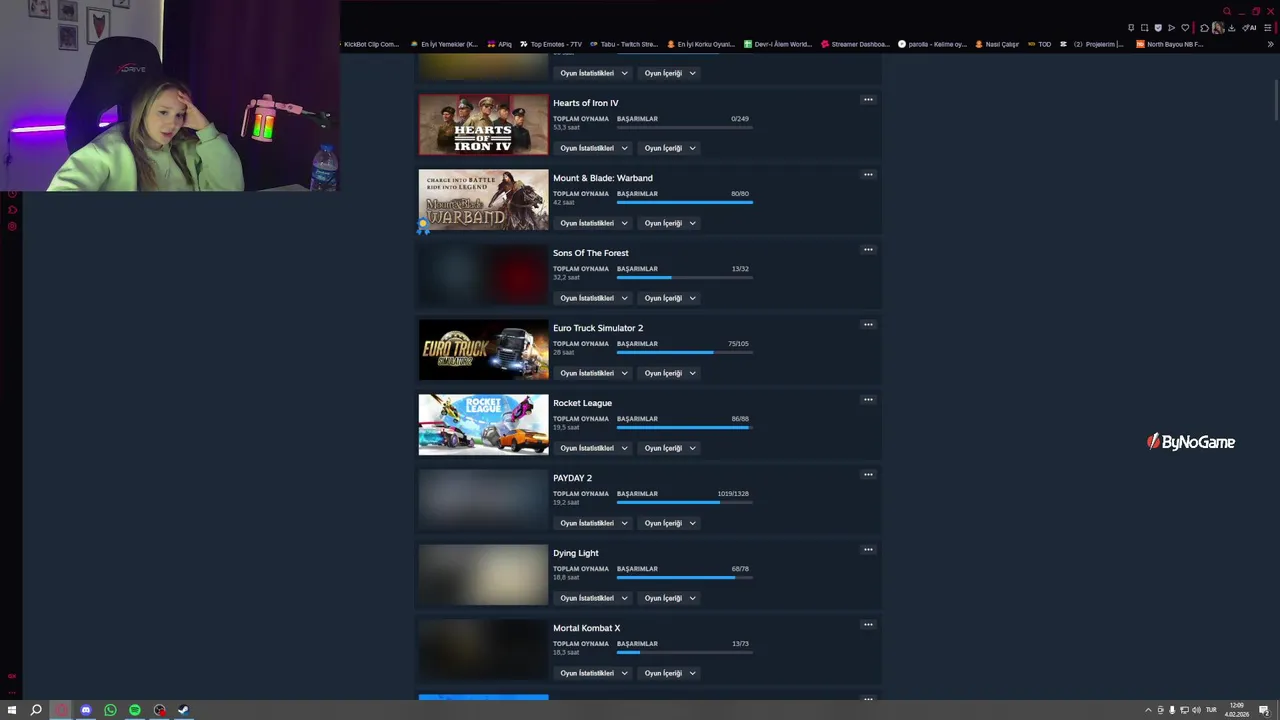Screen dimensions: 1280x720
Task: Open options menu for Euro Truck Simulator 2
Action: point(868,325)
